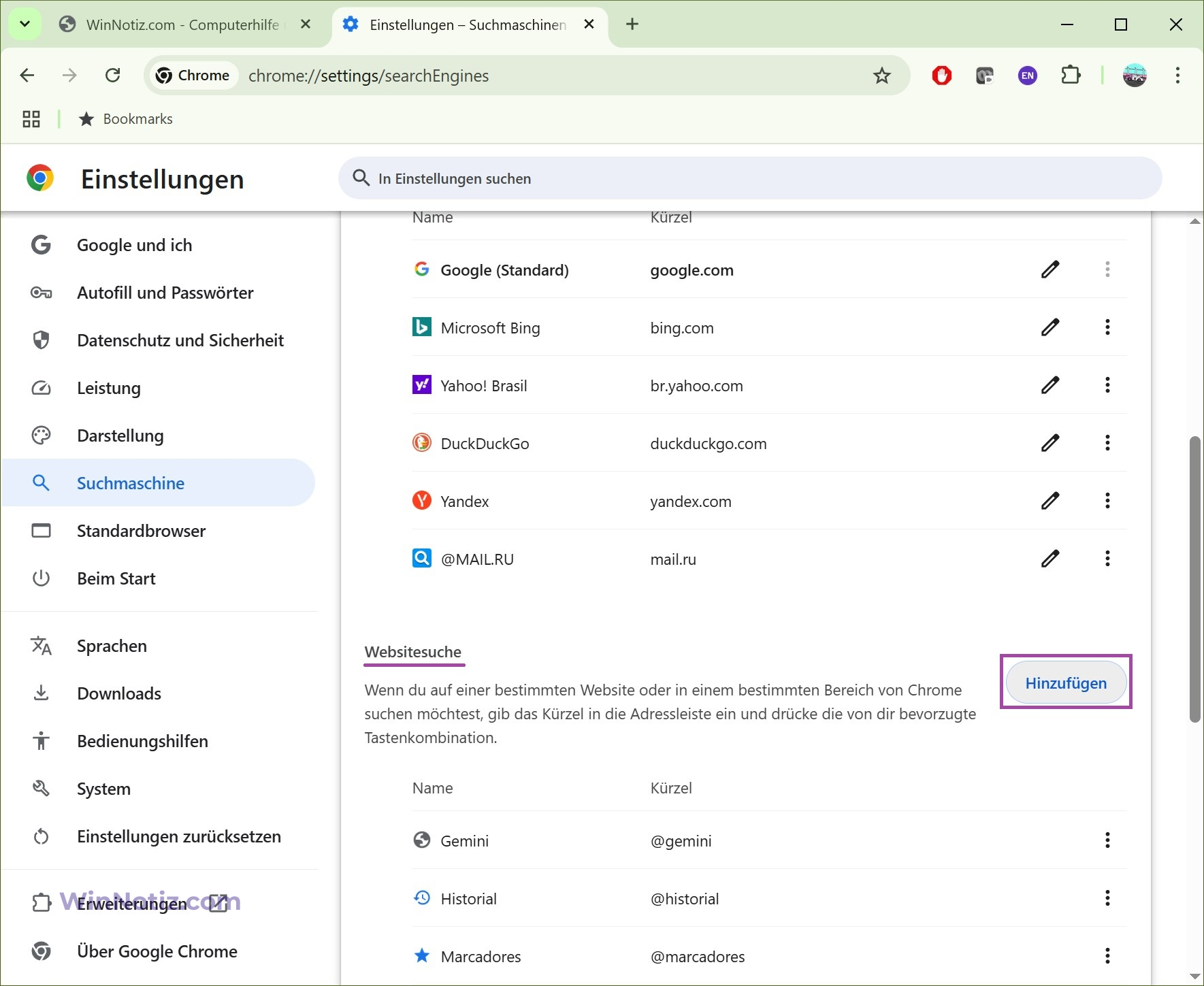Select the Suchmaschine sidebar item
The image size is (1204, 986).
point(159,483)
